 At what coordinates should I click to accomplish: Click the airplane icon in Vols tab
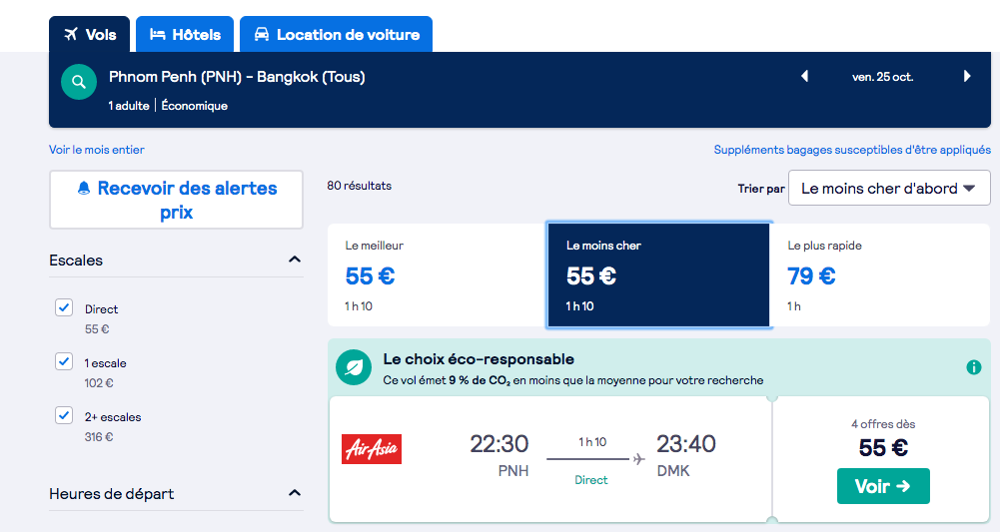pos(71,34)
